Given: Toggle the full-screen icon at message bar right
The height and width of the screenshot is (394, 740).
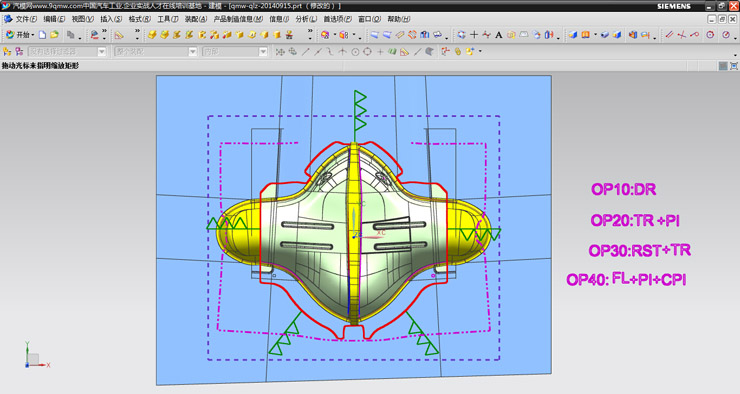Looking at the screenshot, I should tap(734, 66).
